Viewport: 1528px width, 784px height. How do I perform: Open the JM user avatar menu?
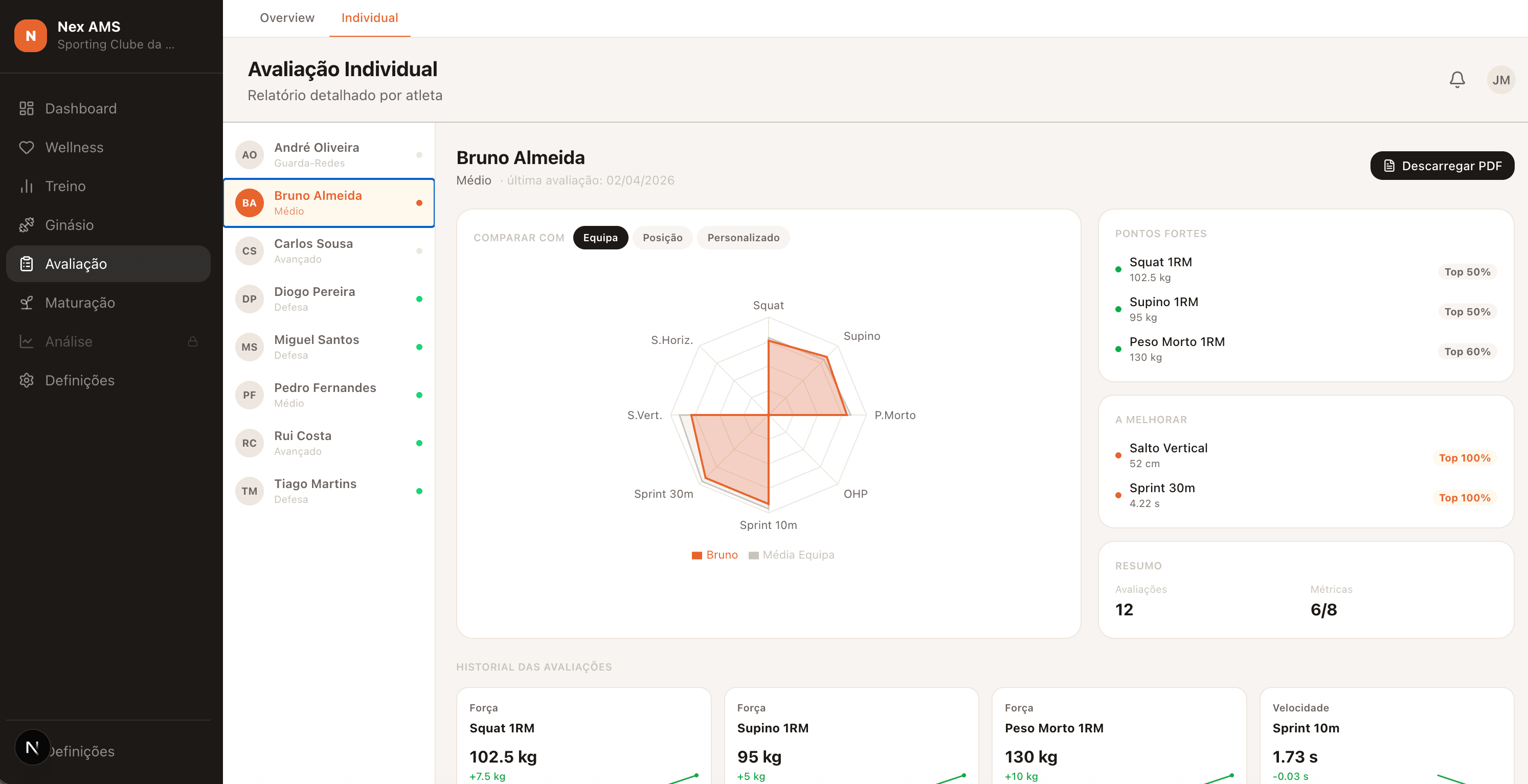(1501, 79)
